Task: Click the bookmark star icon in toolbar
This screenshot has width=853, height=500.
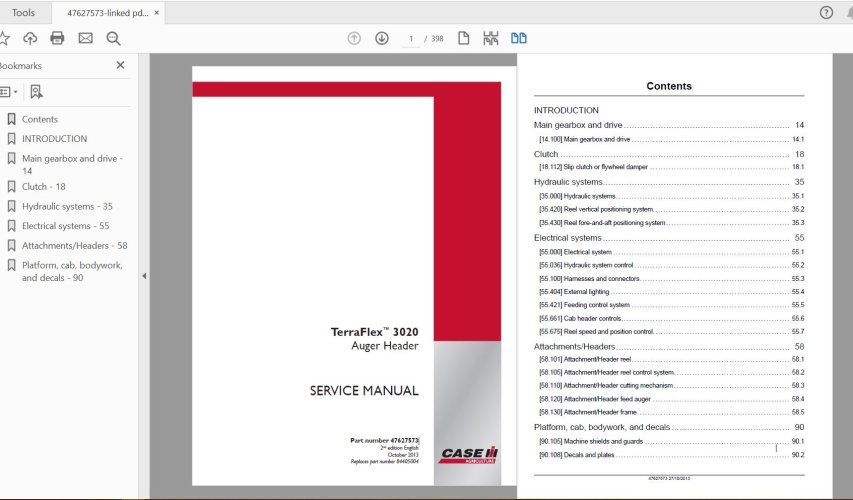Action: click(3, 38)
